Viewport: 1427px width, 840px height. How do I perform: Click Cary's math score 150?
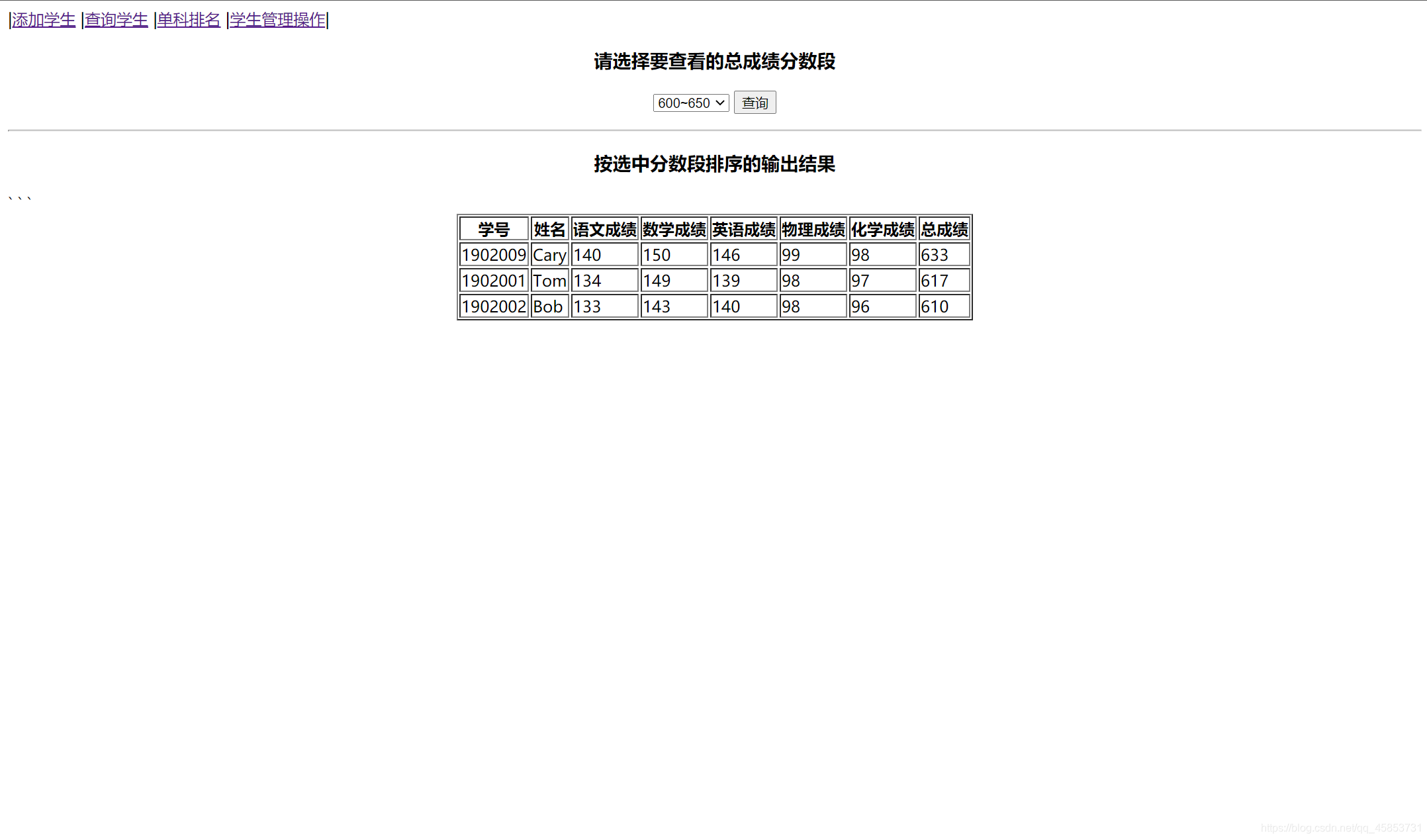[674, 255]
